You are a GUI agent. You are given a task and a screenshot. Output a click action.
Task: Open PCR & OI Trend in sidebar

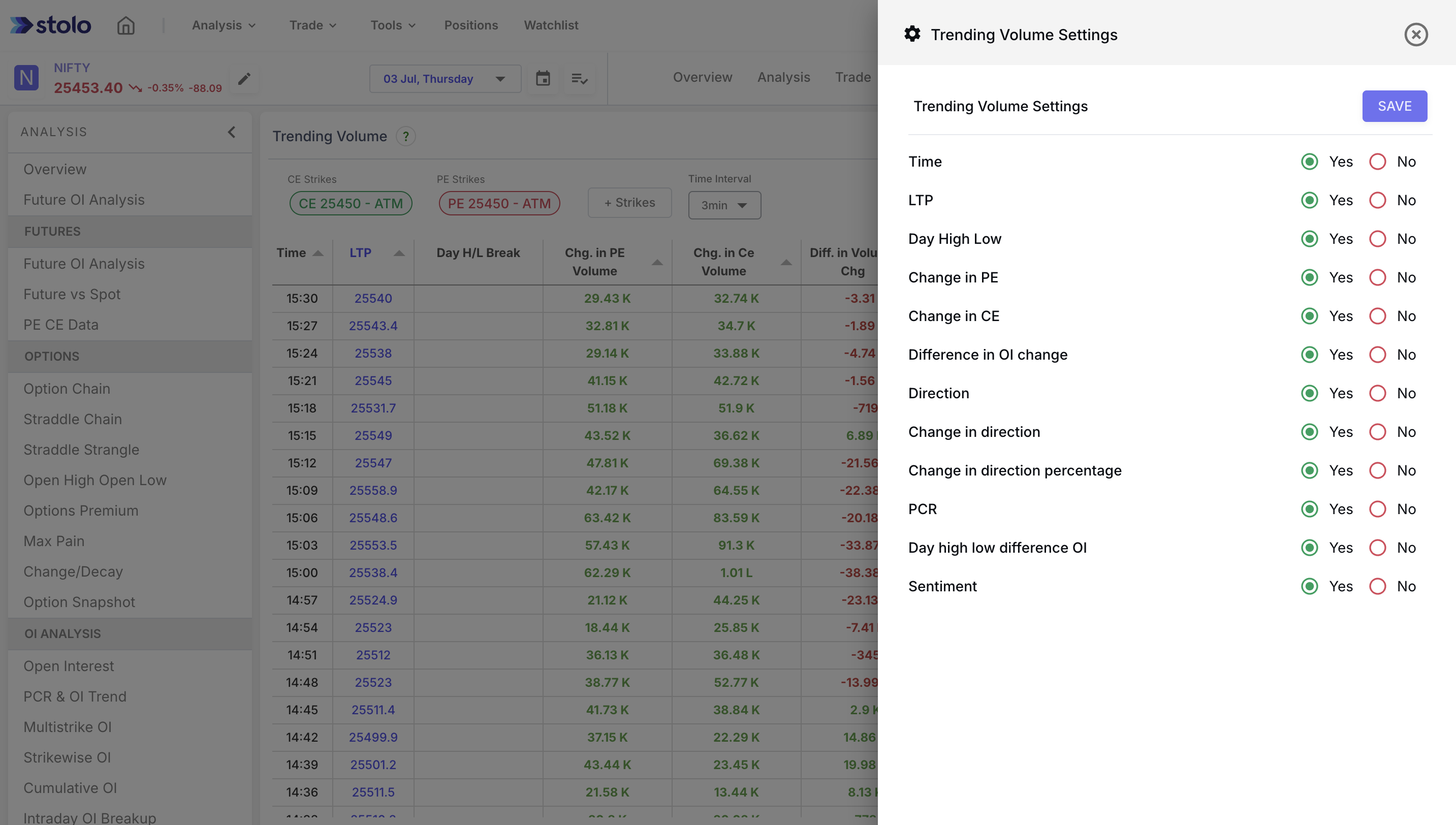(x=75, y=697)
